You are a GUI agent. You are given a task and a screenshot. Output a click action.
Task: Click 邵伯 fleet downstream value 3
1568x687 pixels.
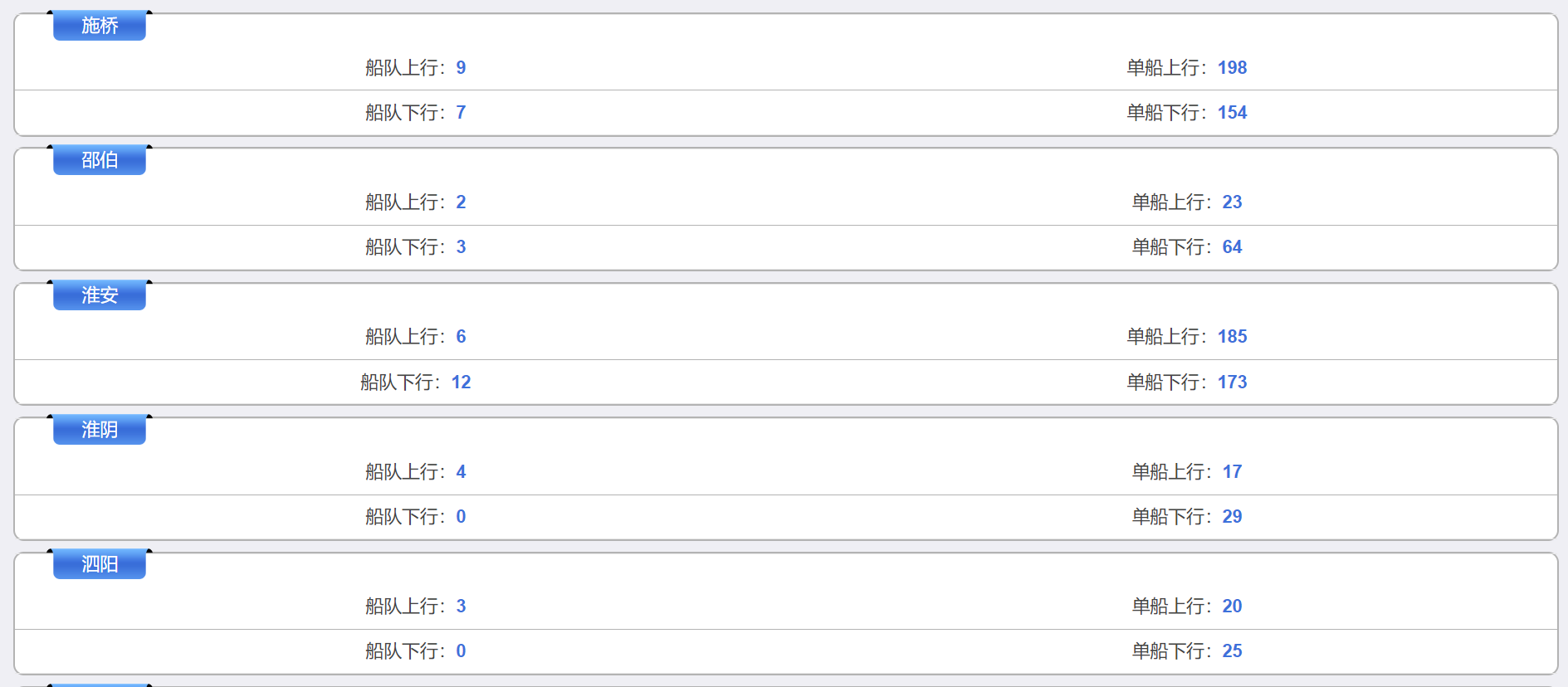461,247
